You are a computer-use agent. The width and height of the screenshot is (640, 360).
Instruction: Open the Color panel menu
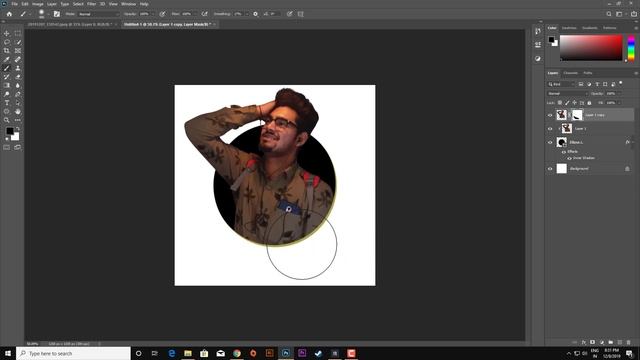pyautogui.click(x=636, y=28)
